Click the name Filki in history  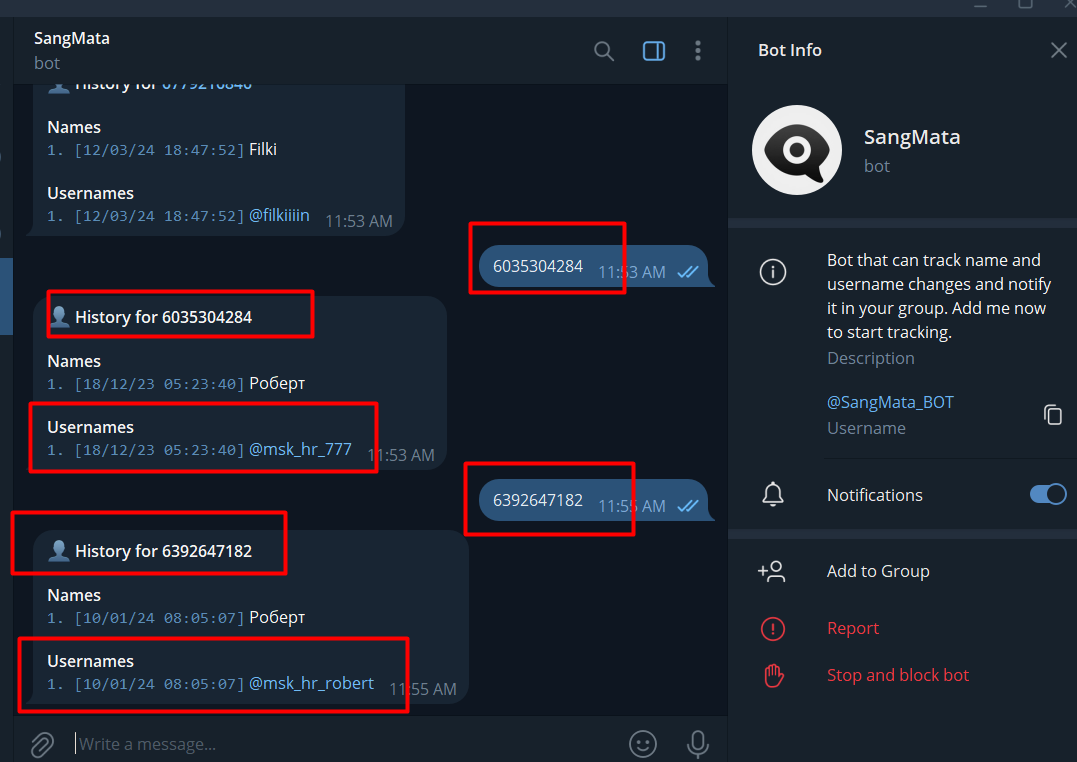click(263, 149)
